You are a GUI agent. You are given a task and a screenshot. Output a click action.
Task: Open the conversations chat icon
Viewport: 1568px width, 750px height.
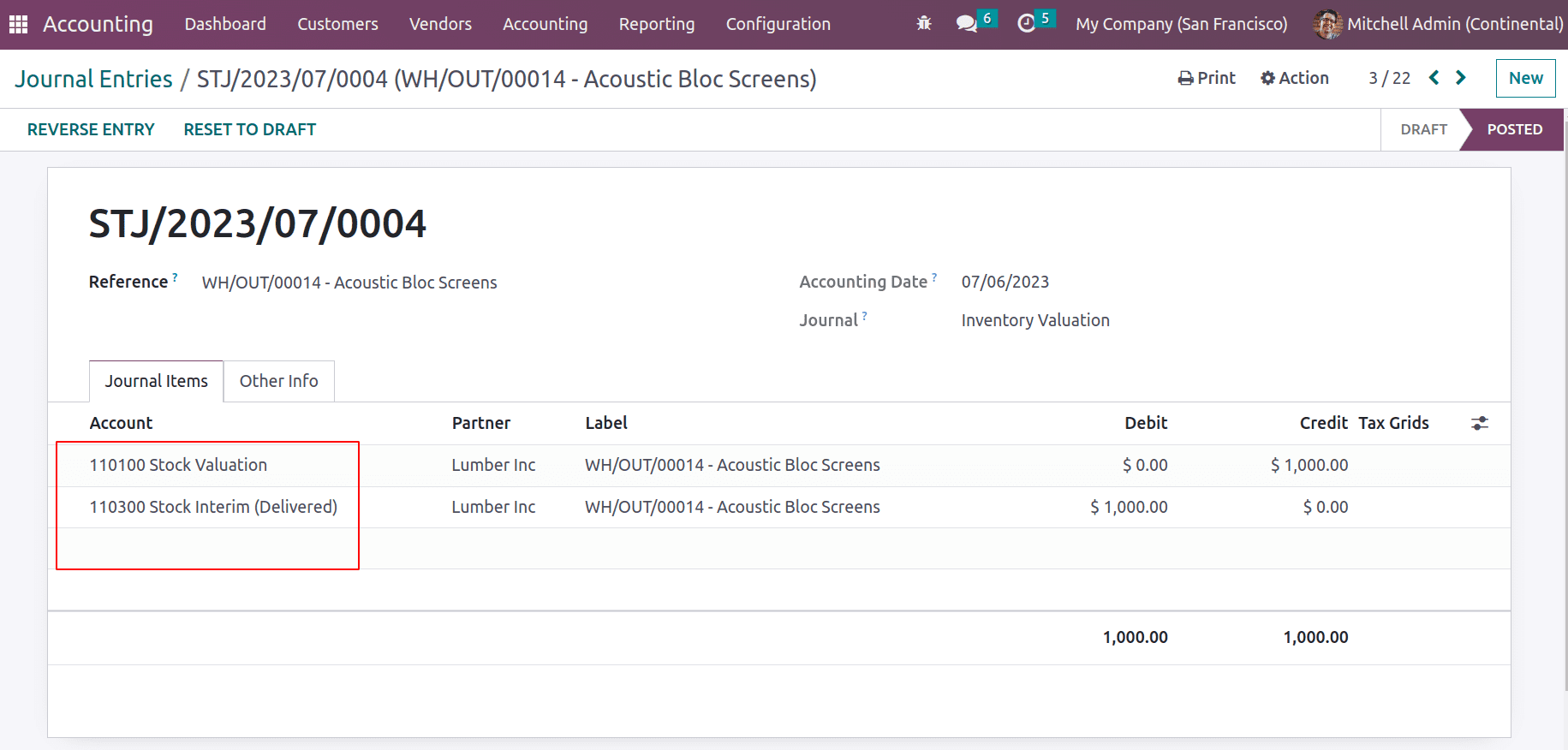click(967, 24)
